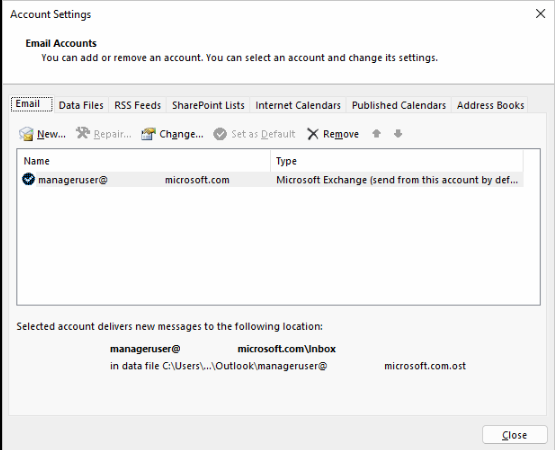555x450 pixels.
Task: Click the default account checkmark icon beside manageruser
Action: tap(28, 179)
